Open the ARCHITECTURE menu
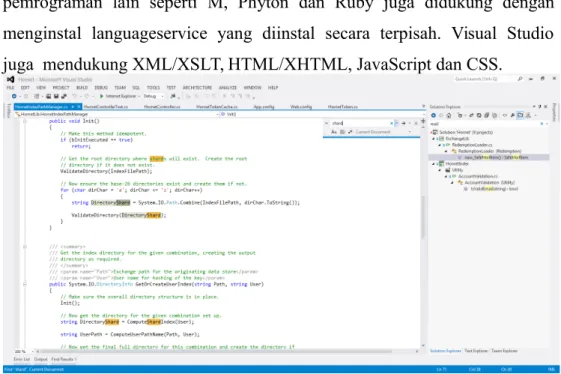The image size is (561, 374). (197, 88)
